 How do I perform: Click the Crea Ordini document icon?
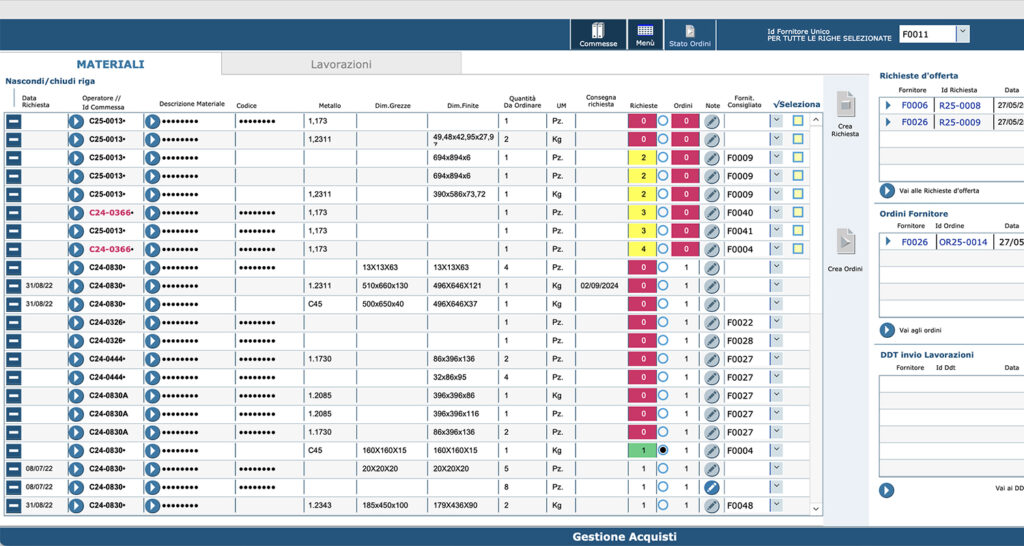click(x=846, y=242)
